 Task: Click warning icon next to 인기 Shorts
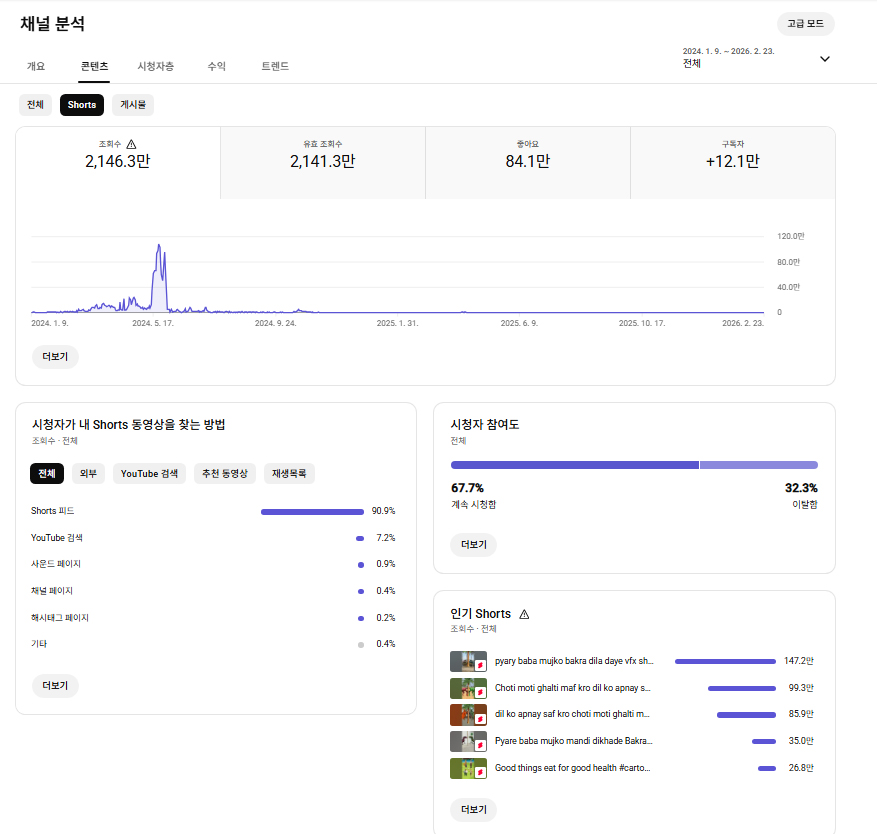pos(524,614)
